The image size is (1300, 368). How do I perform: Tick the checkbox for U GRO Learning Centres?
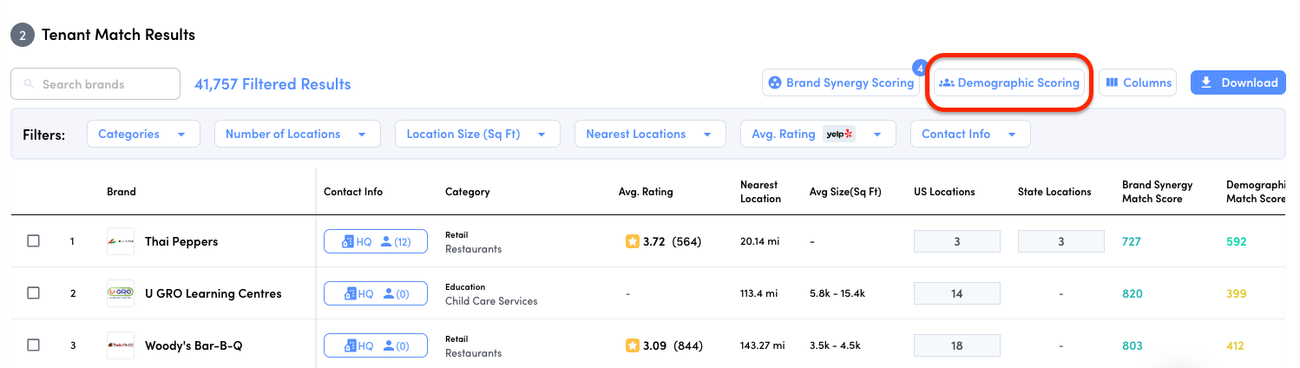tap(33, 293)
